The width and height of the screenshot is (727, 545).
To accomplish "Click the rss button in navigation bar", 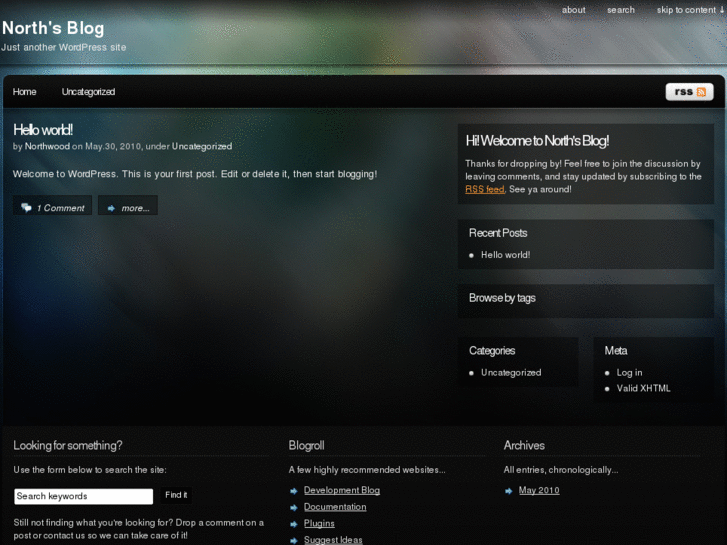I will click(689, 92).
